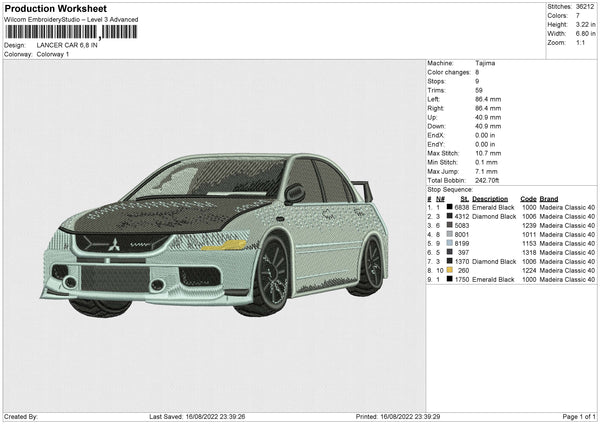Click thread code 1153 in stop 5
This screenshot has height=424, width=600.
[x=529, y=244]
